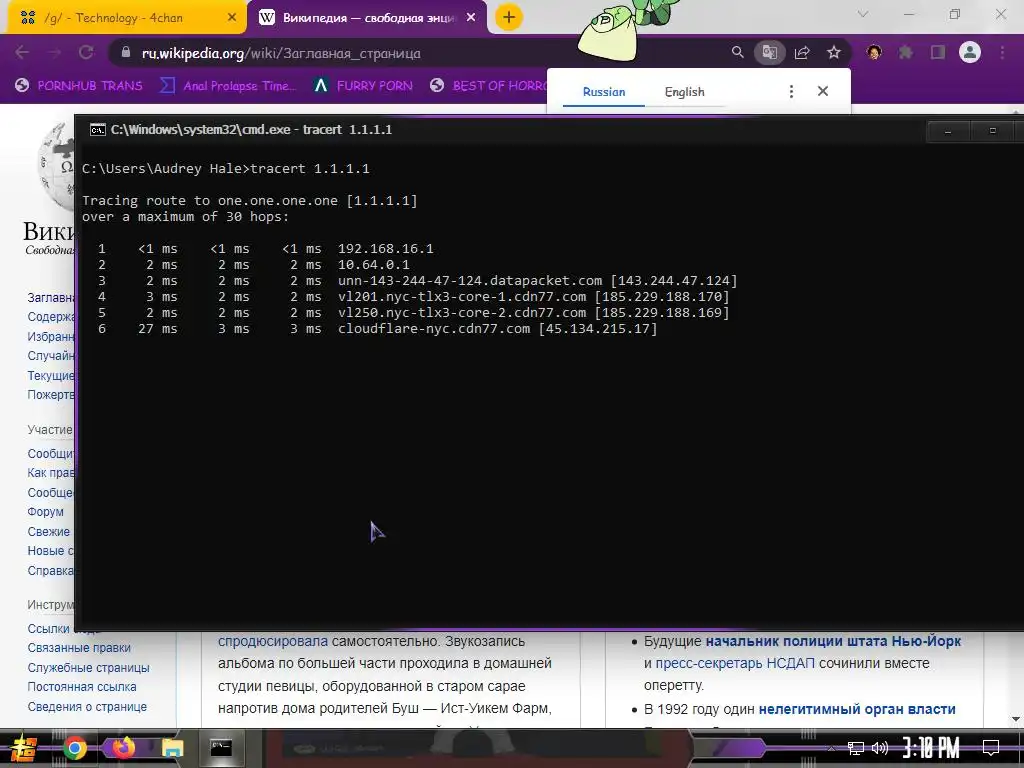
Task: Click the vl250.nyc-tlx3-core-2.cdn77.com hop
Action: tap(462, 313)
